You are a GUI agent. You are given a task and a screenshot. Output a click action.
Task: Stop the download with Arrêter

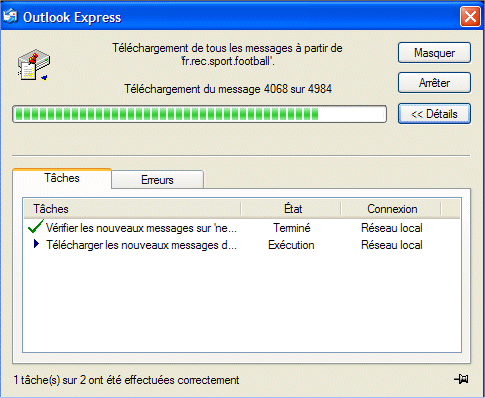click(434, 83)
